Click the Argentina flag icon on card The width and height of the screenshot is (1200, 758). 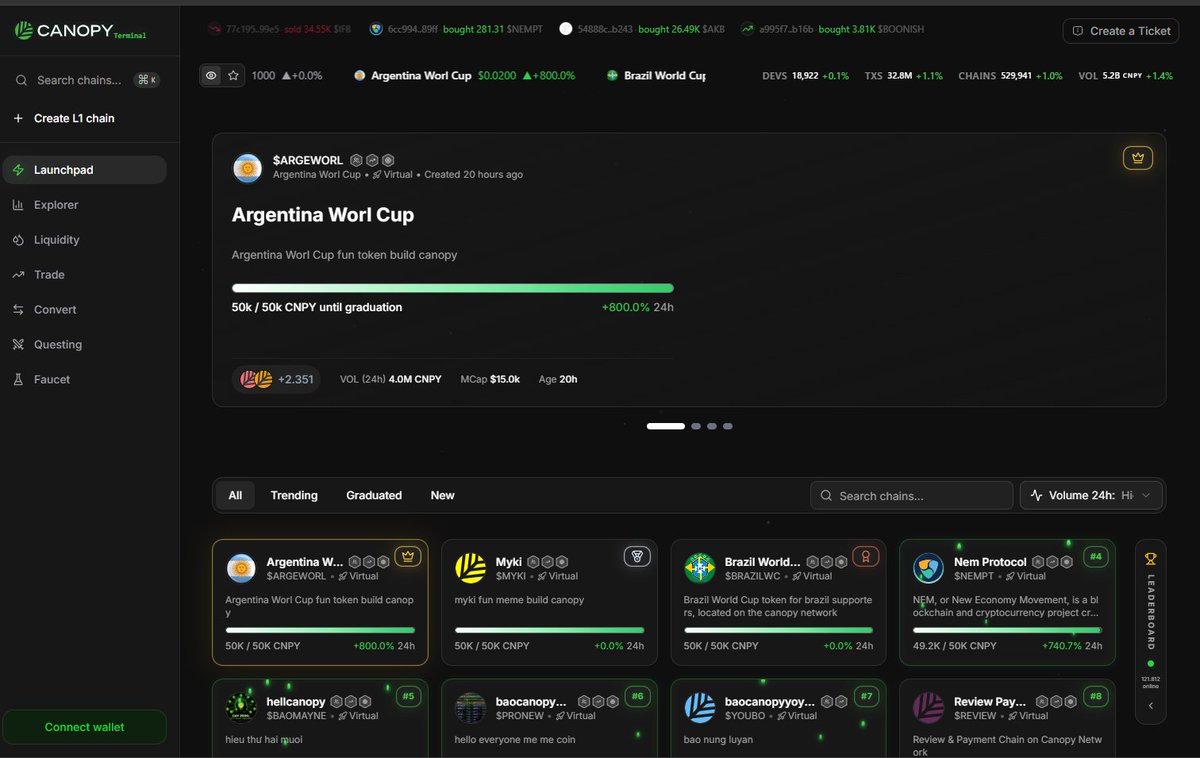point(241,568)
